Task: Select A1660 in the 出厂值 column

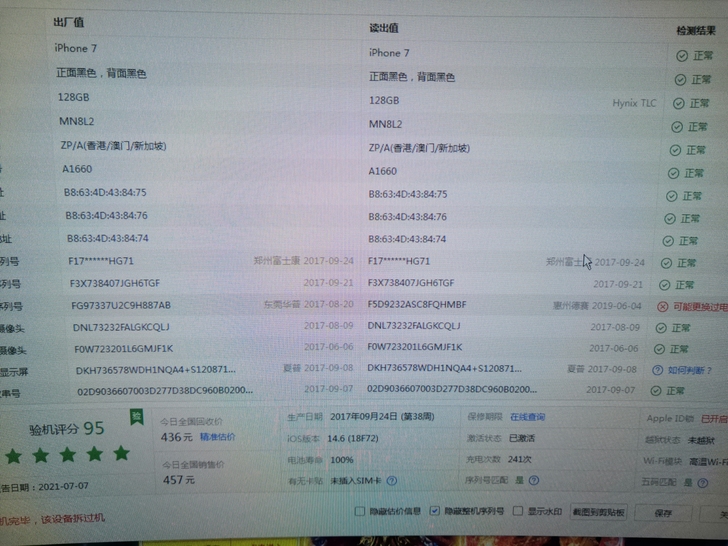Action: point(77,169)
